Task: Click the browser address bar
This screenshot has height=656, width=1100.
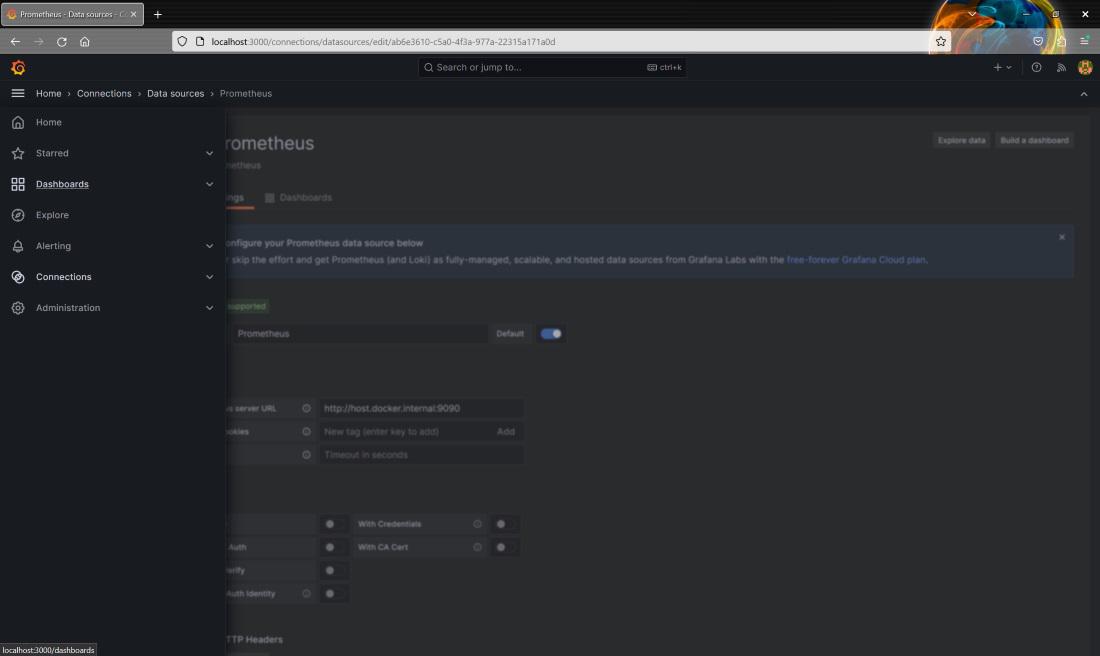Action: click(561, 41)
